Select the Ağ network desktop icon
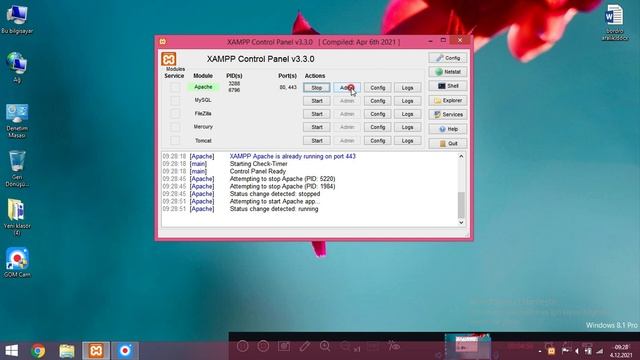Image resolution: width=640 pixels, height=360 pixels. 17,68
